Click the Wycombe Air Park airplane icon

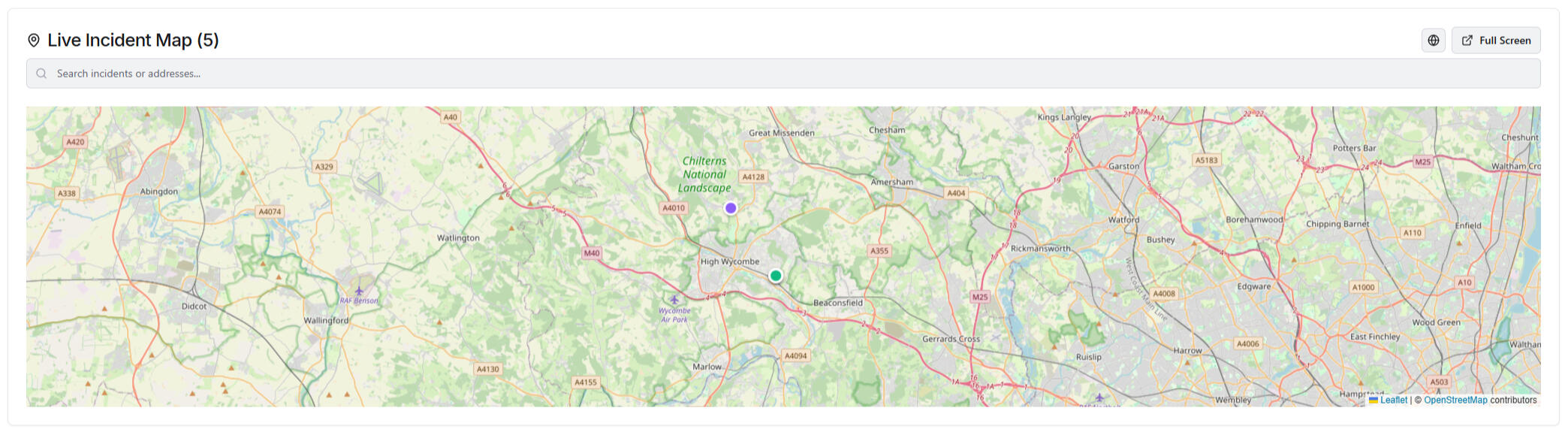pyautogui.click(x=674, y=300)
